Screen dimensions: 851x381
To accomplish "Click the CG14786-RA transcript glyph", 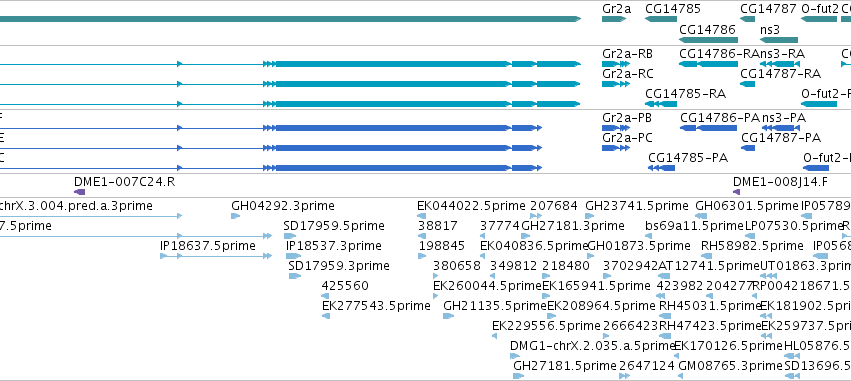I will (x=708, y=64).
